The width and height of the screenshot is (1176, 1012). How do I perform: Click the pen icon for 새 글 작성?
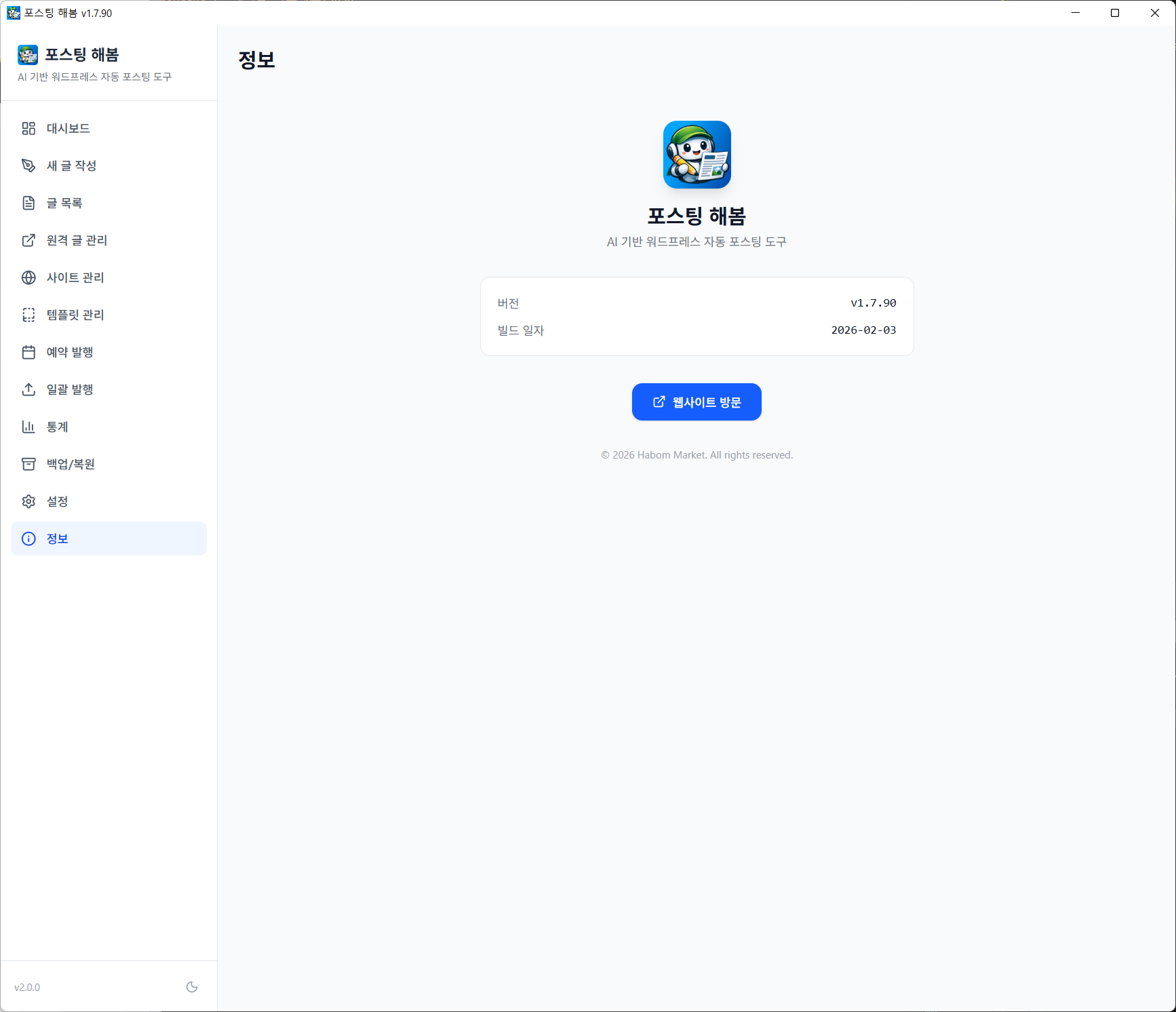28,166
